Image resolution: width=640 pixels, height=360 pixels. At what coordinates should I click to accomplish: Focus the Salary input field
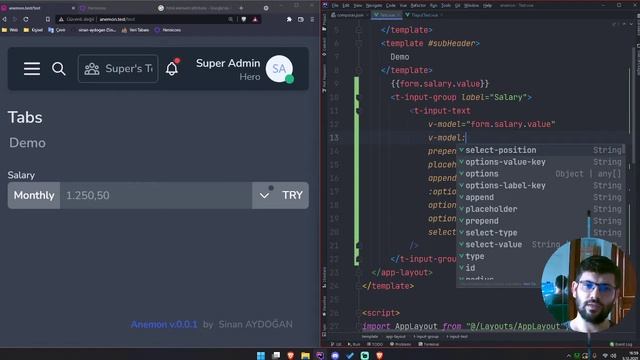tap(156, 195)
